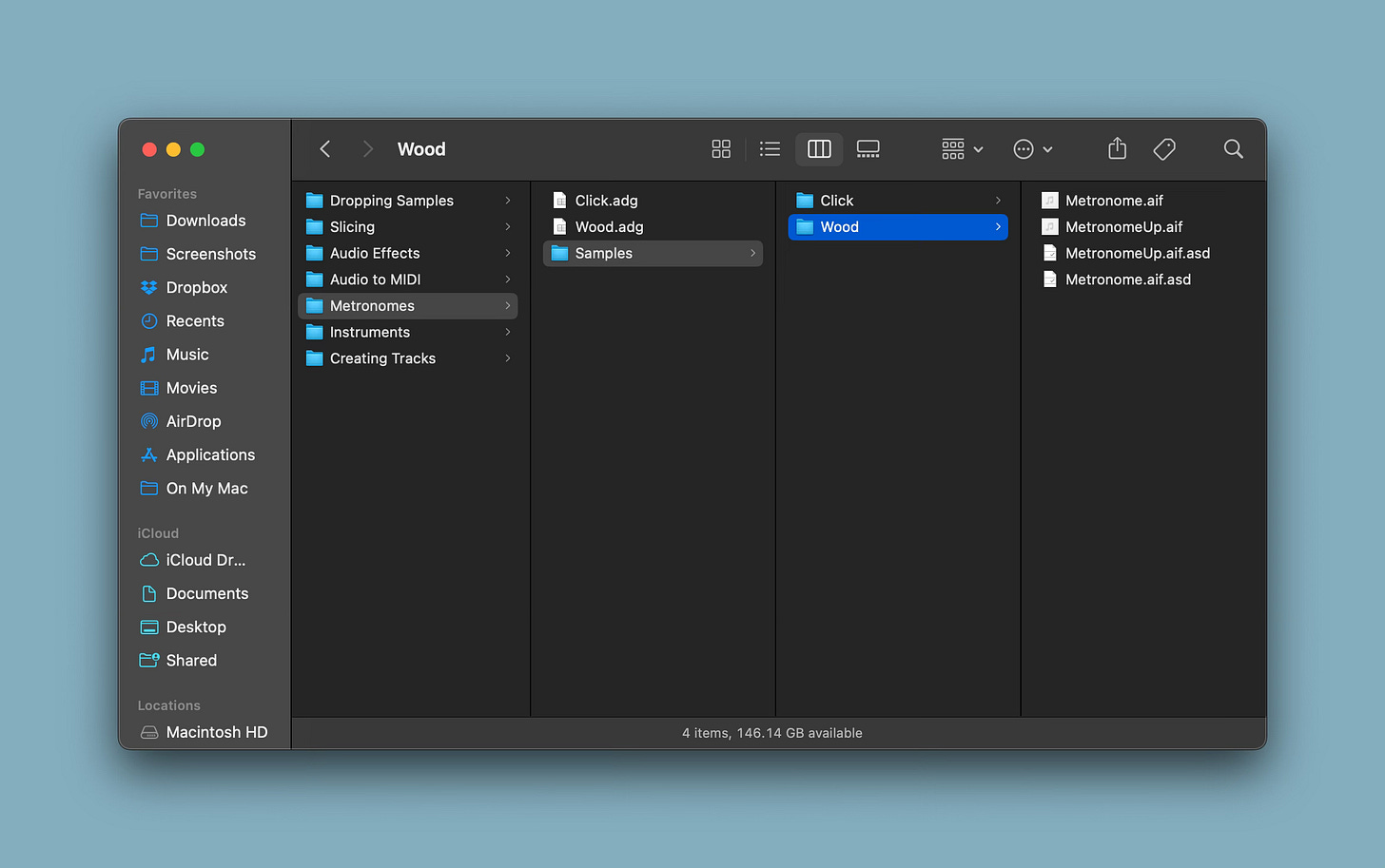Select the Audio to MIDI folder
This screenshot has height=868, width=1385.
[408, 280]
